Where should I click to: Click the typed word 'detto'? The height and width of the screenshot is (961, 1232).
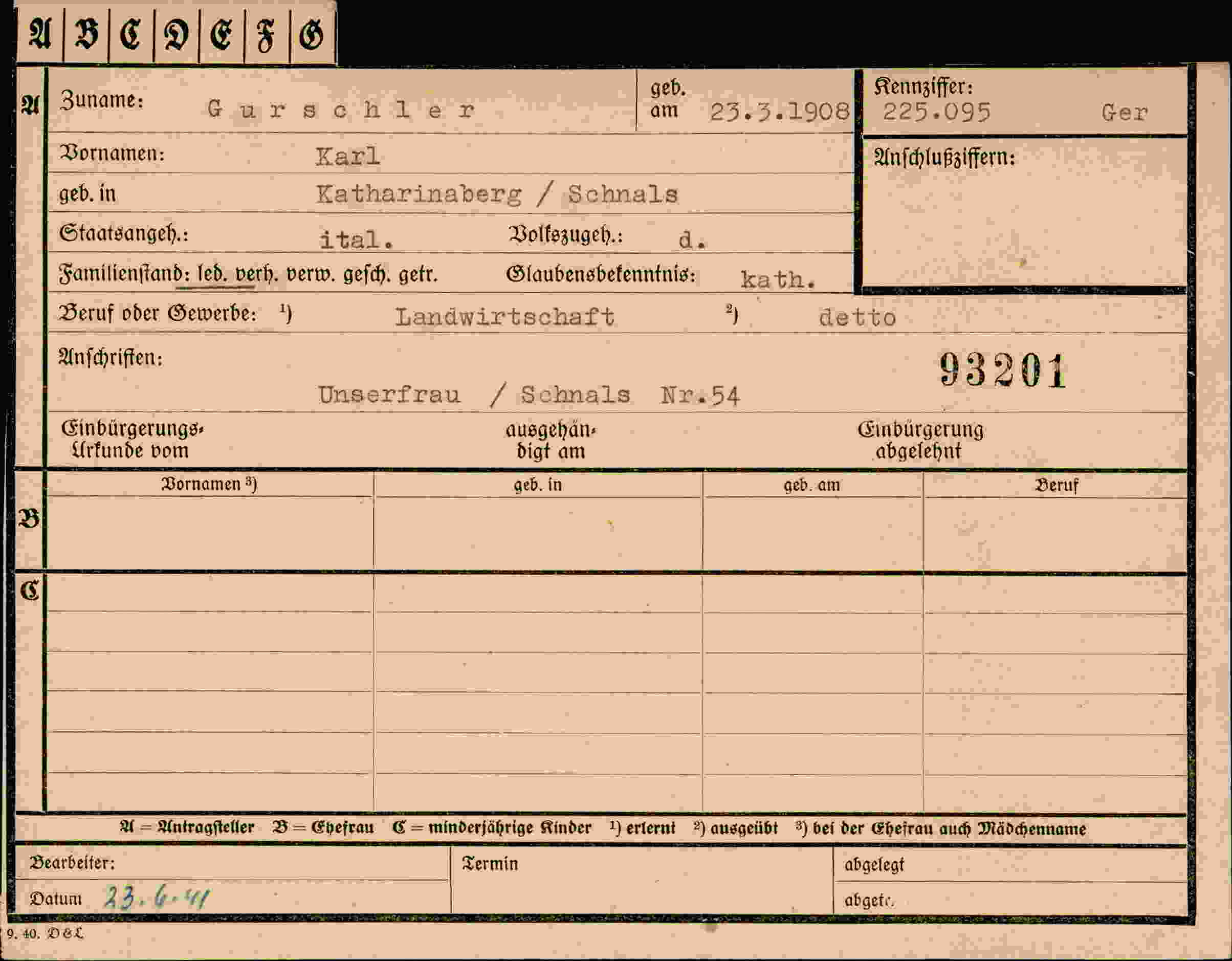coord(857,318)
